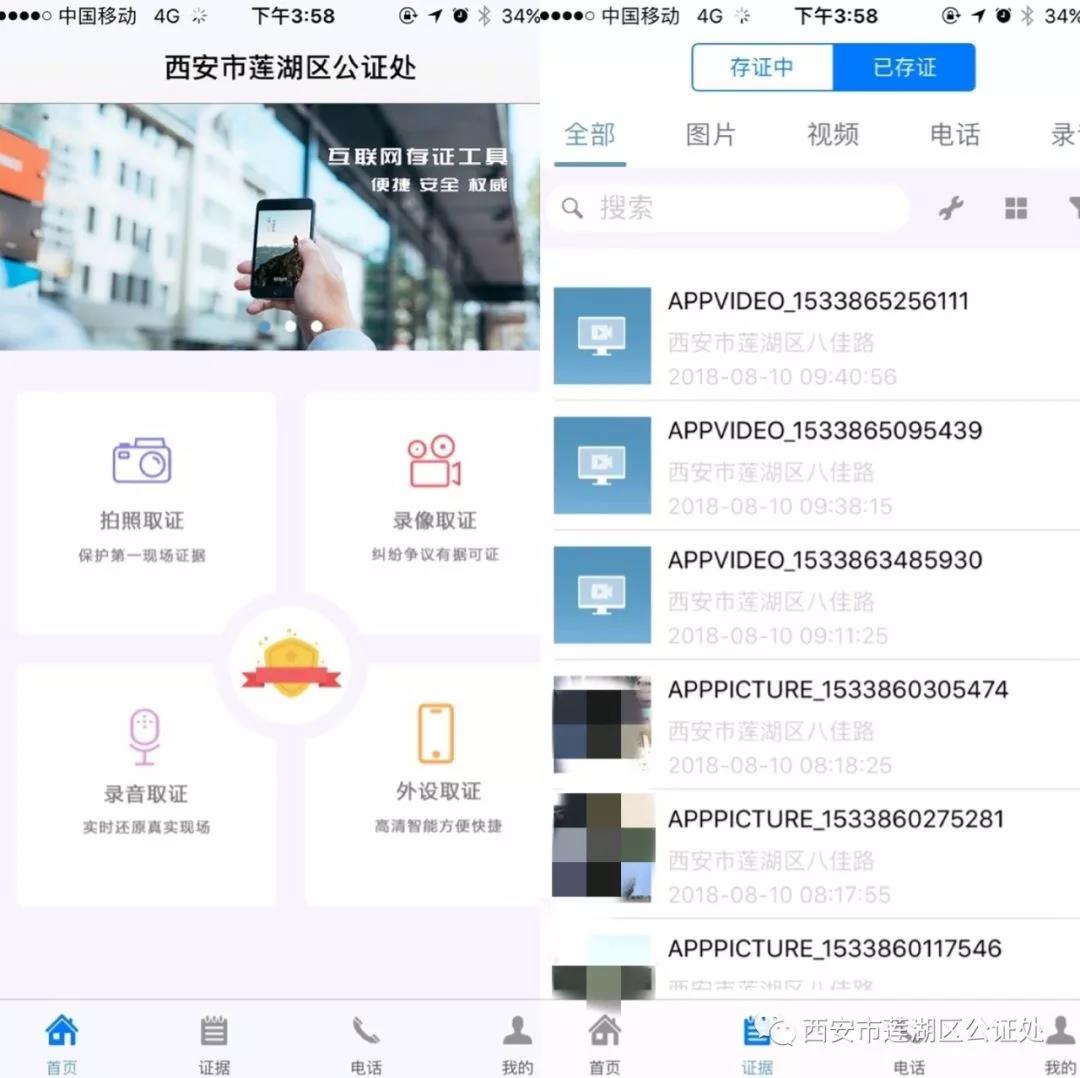Viewport: 1080px width, 1078px height.
Task: Open 录像取证 video camera icon
Action: pyautogui.click(x=434, y=461)
